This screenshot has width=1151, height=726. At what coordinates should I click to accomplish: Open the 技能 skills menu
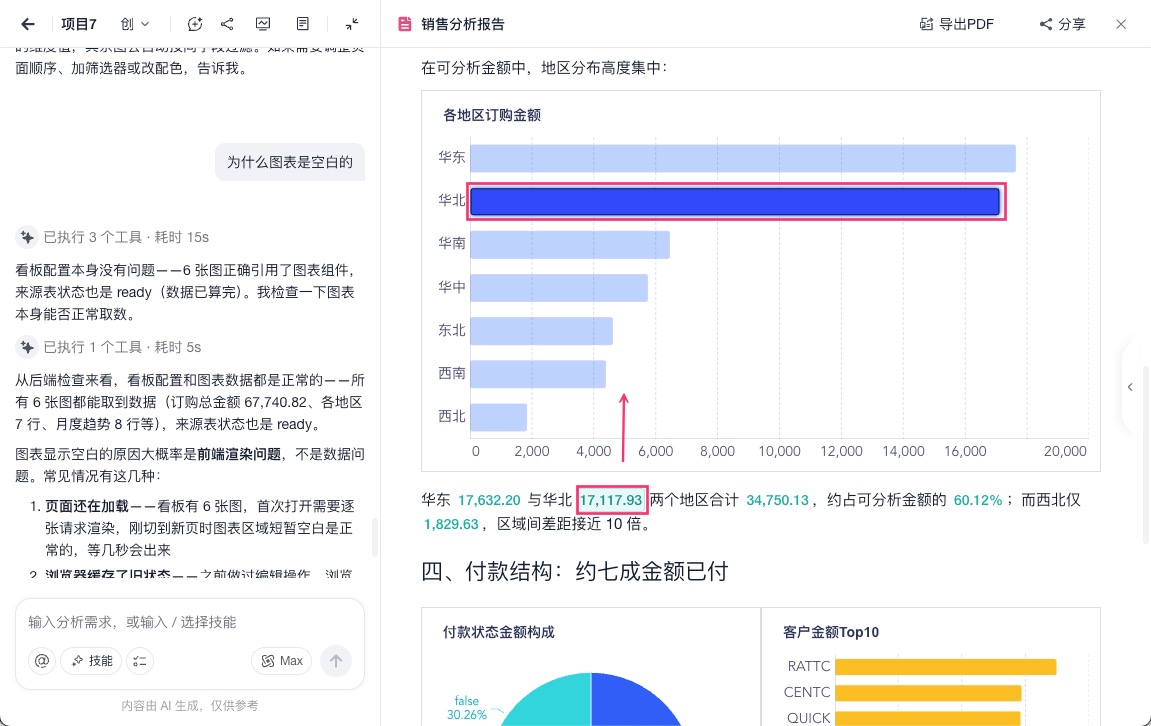tap(92, 661)
